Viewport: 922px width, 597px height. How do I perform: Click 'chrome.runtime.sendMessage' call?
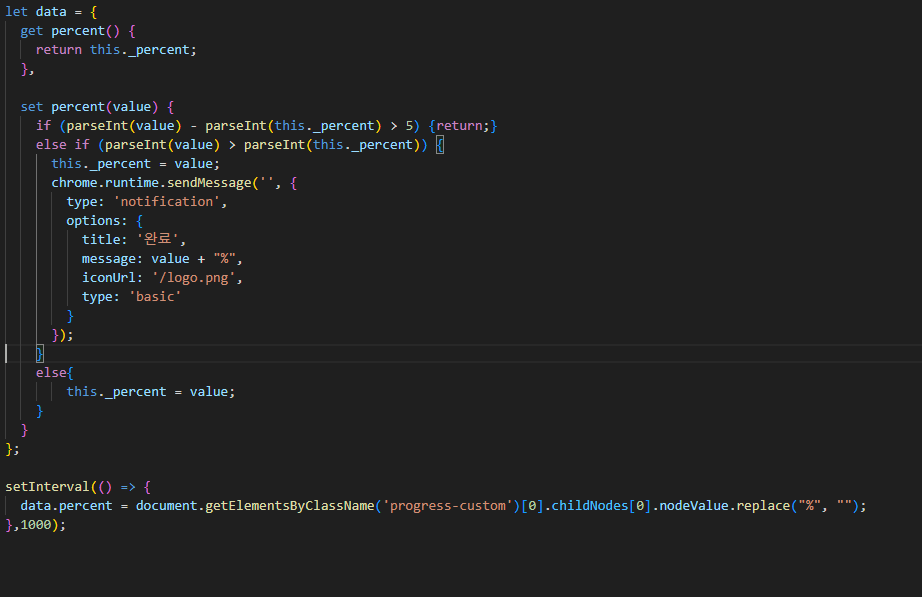pyautogui.click(x=151, y=183)
